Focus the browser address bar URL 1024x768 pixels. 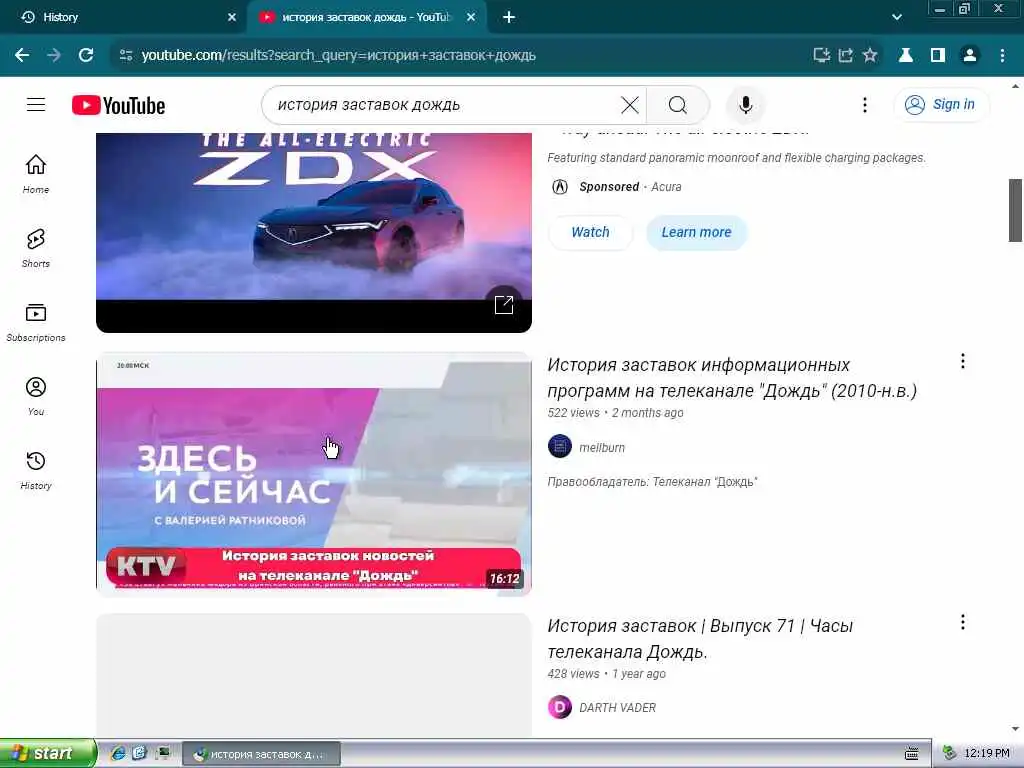pyautogui.click(x=338, y=56)
